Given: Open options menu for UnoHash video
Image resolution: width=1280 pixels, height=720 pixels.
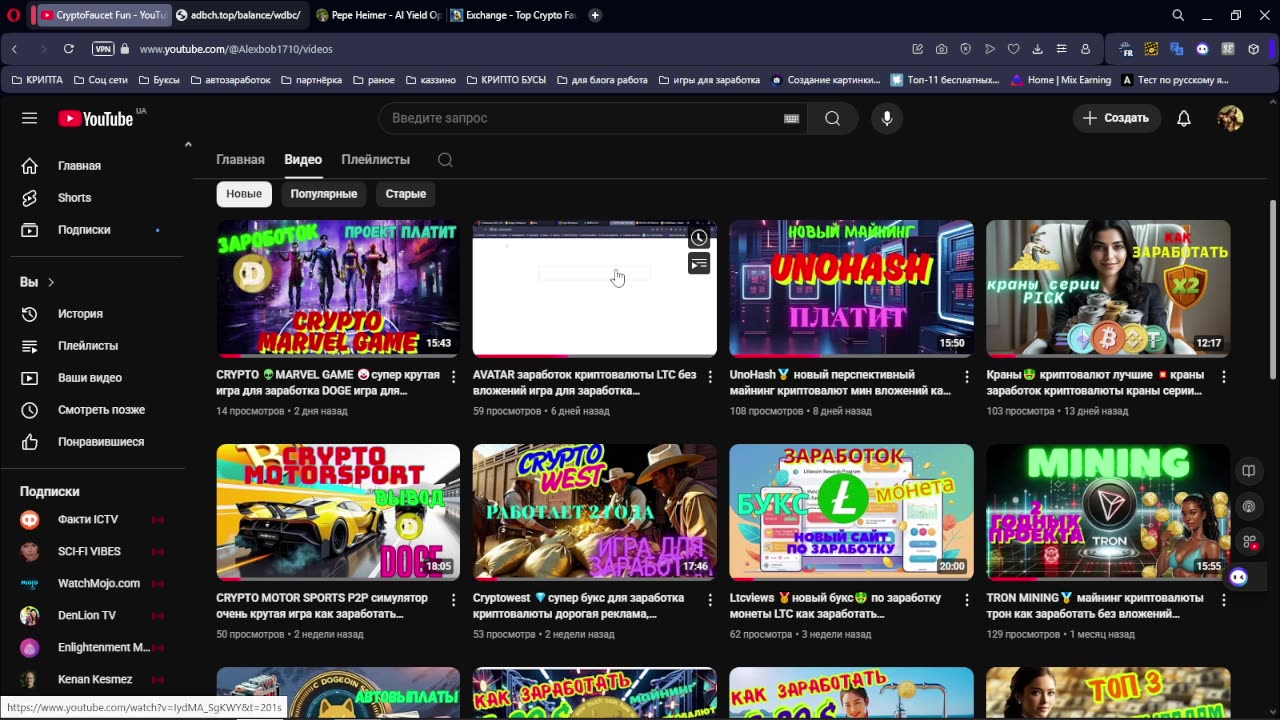Looking at the screenshot, I should tap(966, 377).
